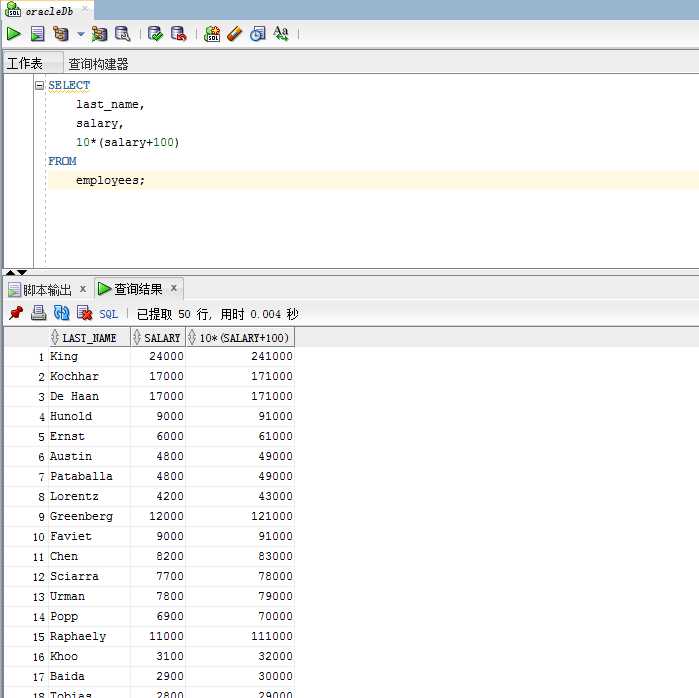Open the 脚本输出 tab
The width and height of the screenshot is (699, 698).
pos(47,290)
